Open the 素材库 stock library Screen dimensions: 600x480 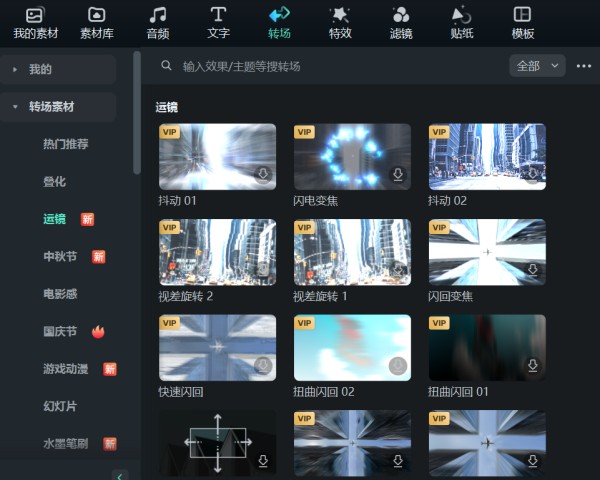(x=97, y=24)
